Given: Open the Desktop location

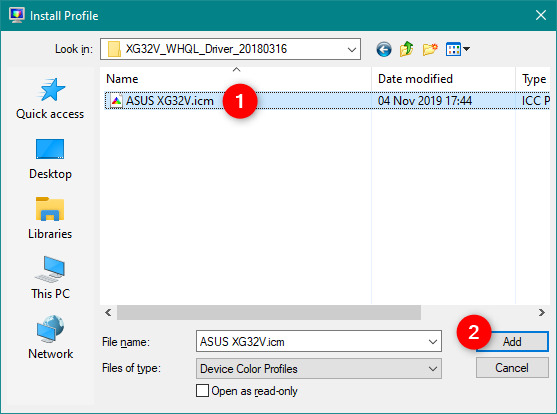Looking at the screenshot, I should tap(50, 159).
